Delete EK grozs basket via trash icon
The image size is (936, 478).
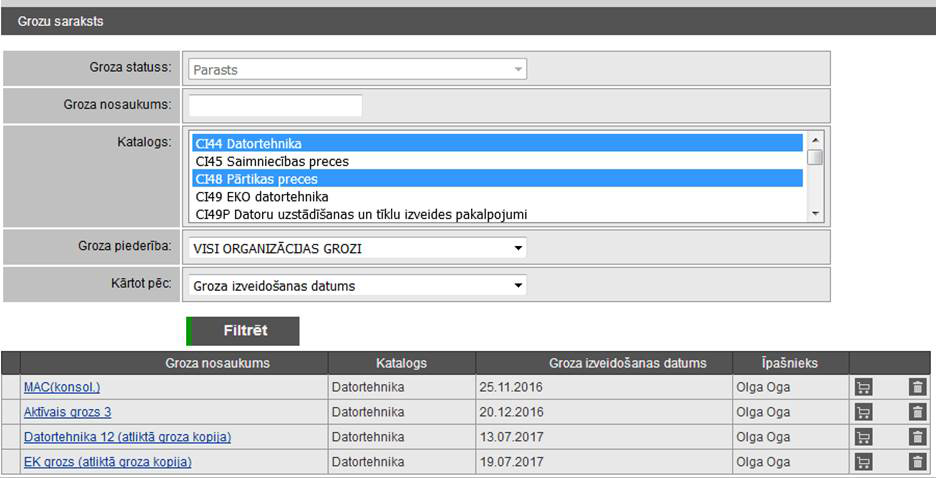click(x=917, y=462)
